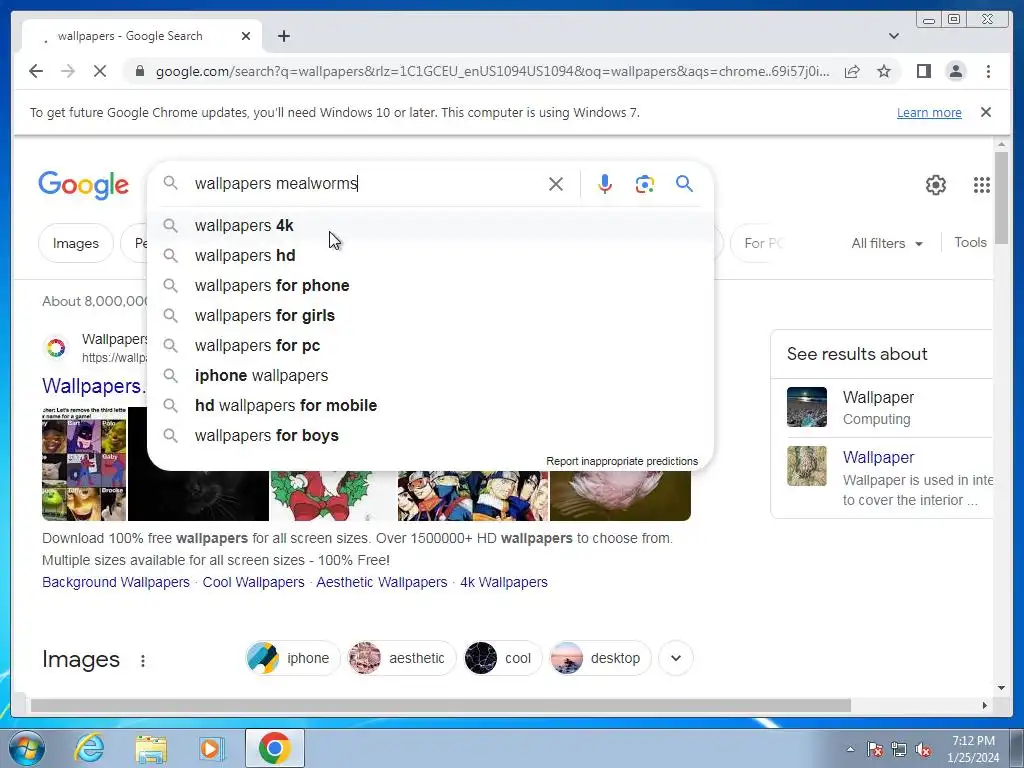Image resolution: width=1024 pixels, height=768 pixels.
Task: Click the Google logo
Action: [x=84, y=185]
